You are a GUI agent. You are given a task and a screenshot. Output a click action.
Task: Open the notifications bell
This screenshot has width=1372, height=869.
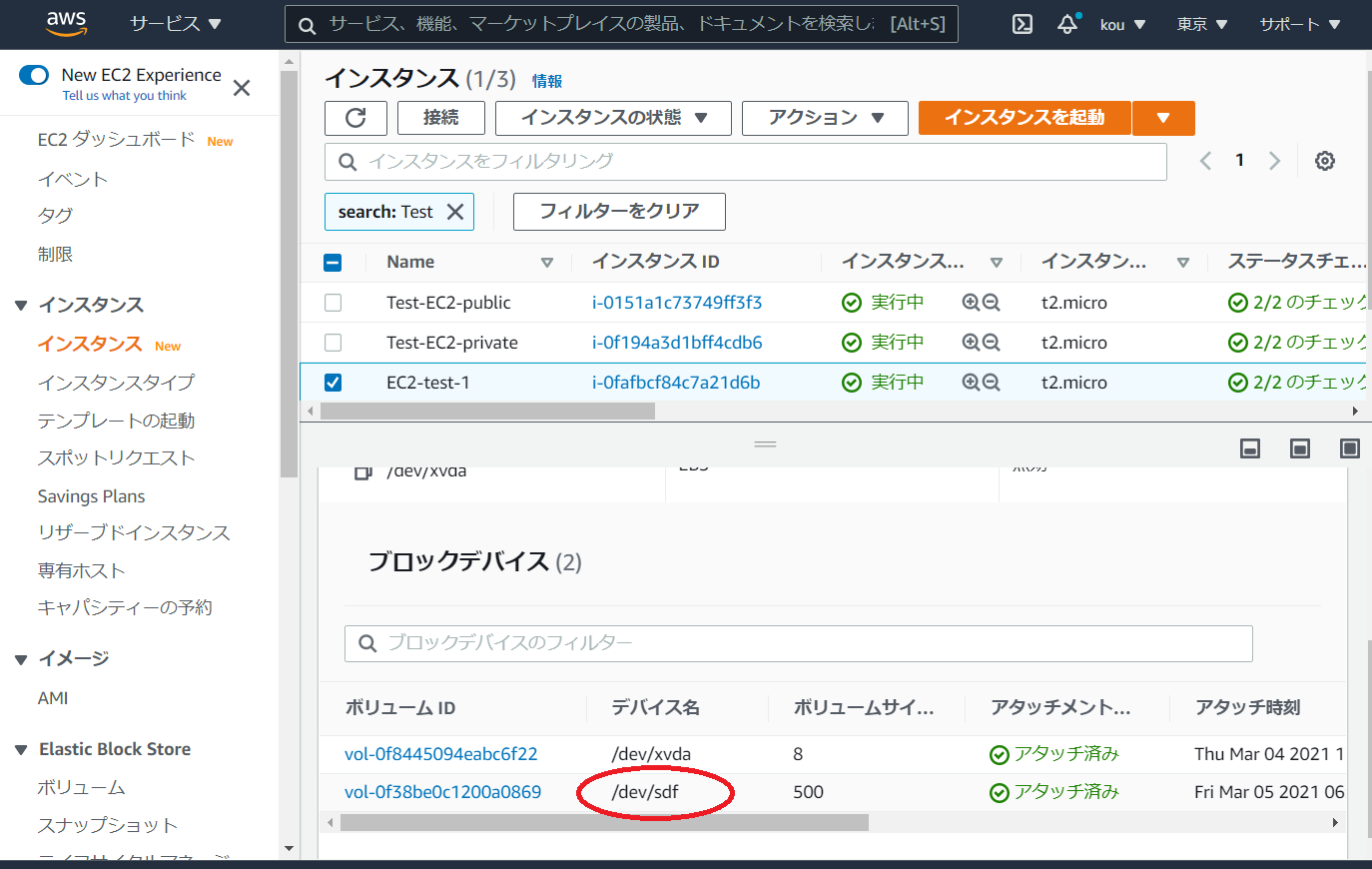[1067, 24]
